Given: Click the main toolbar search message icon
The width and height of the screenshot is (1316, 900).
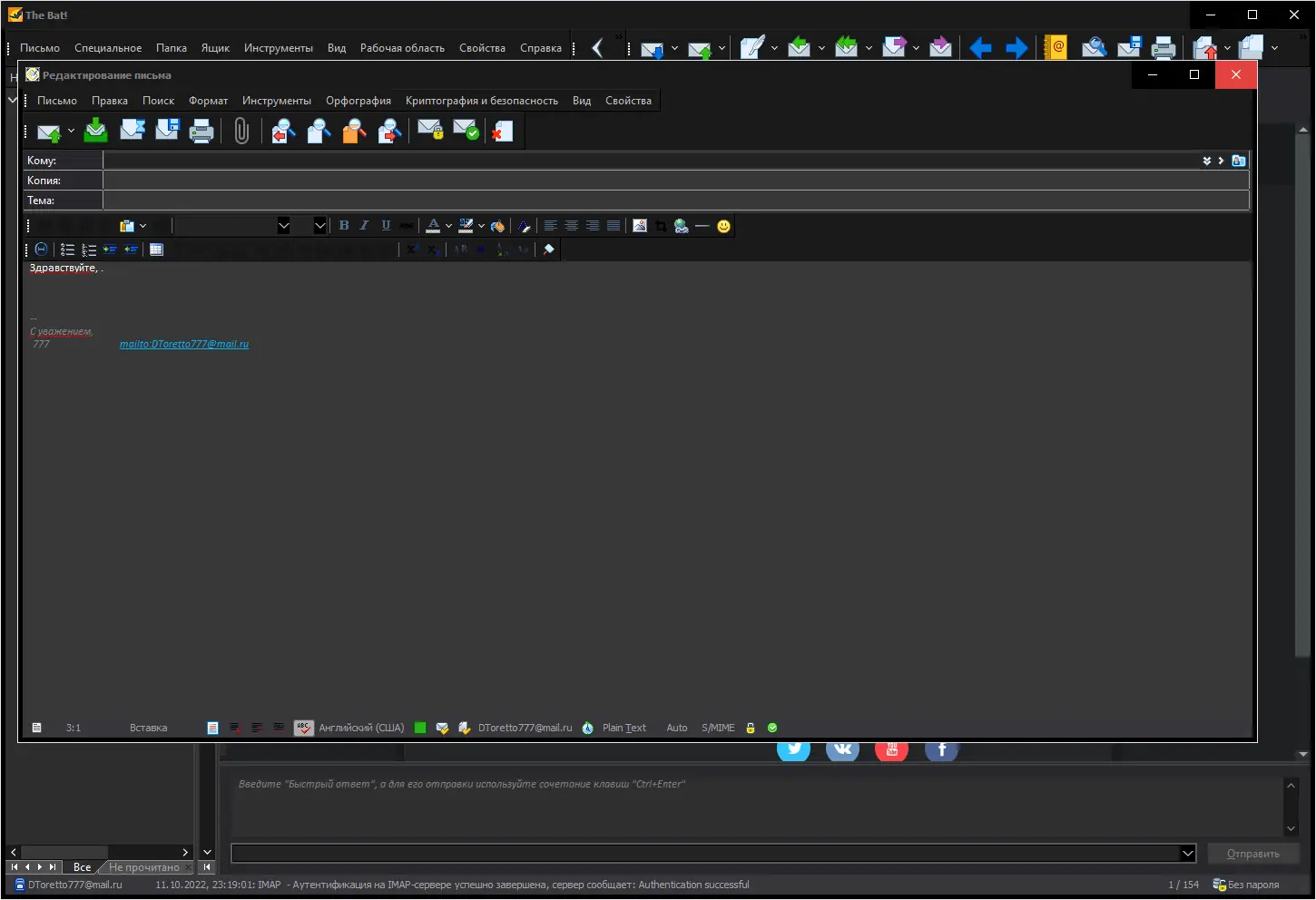Looking at the screenshot, I should tap(1094, 47).
